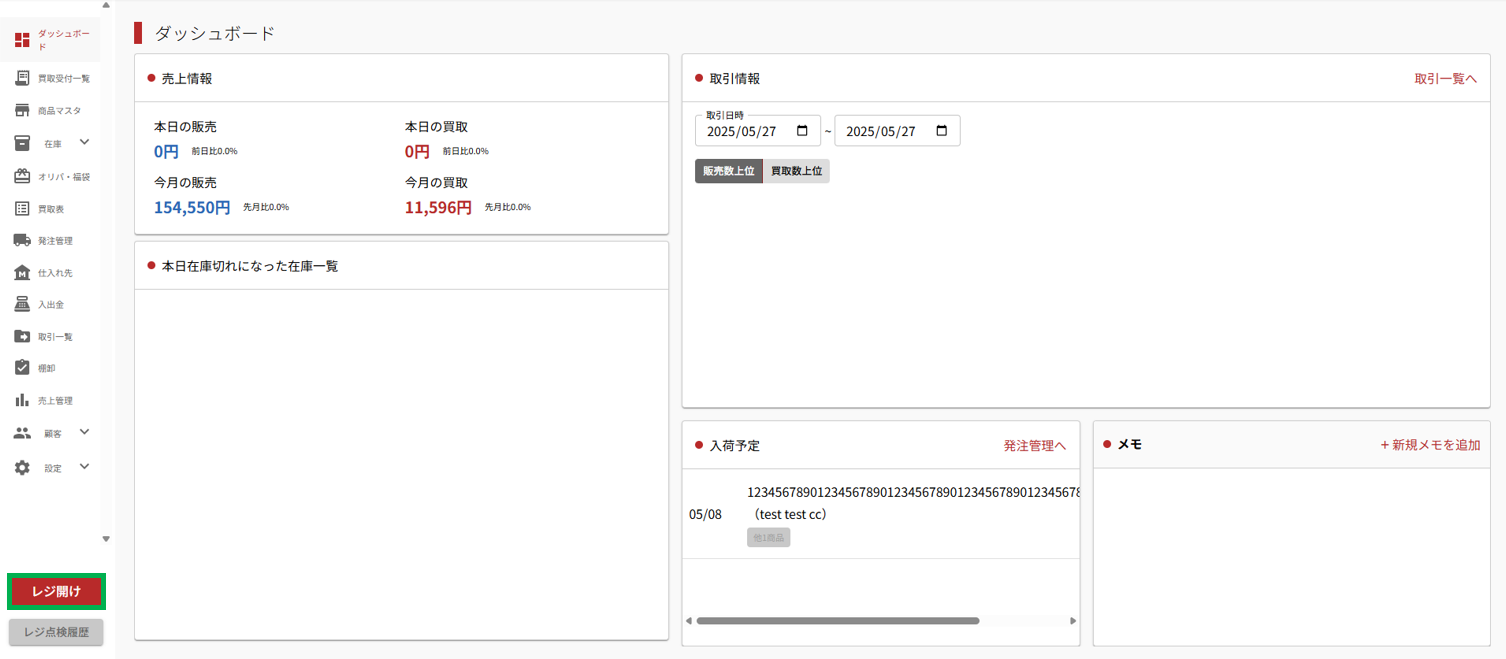Expand the 設定 submenu chevron
This screenshot has width=1506, height=659.
point(84,467)
